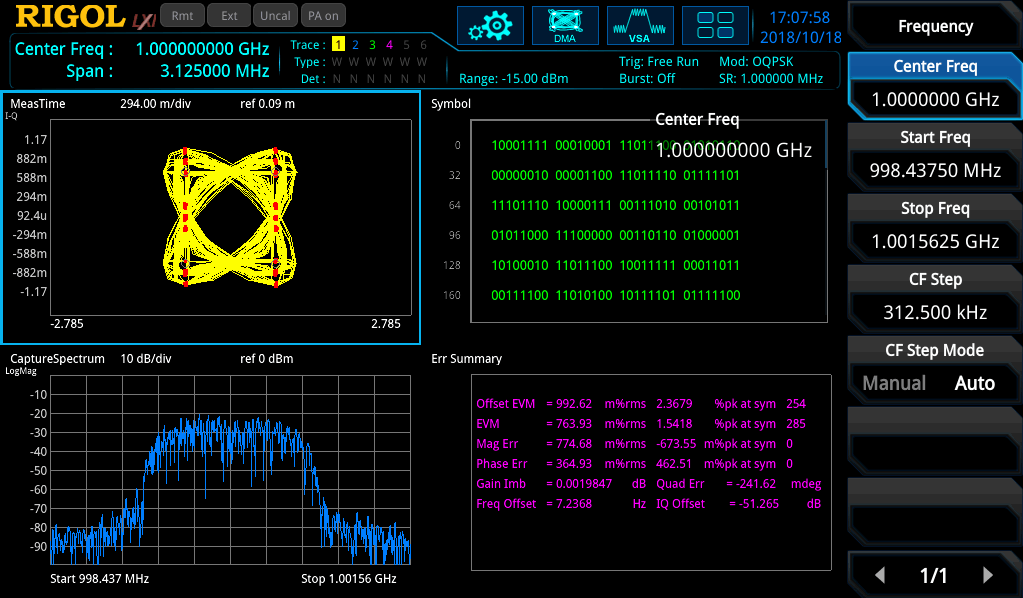Image resolution: width=1023 pixels, height=598 pixels.
Task: Click the LXI logo indicator
Action: tap(144, 21)
